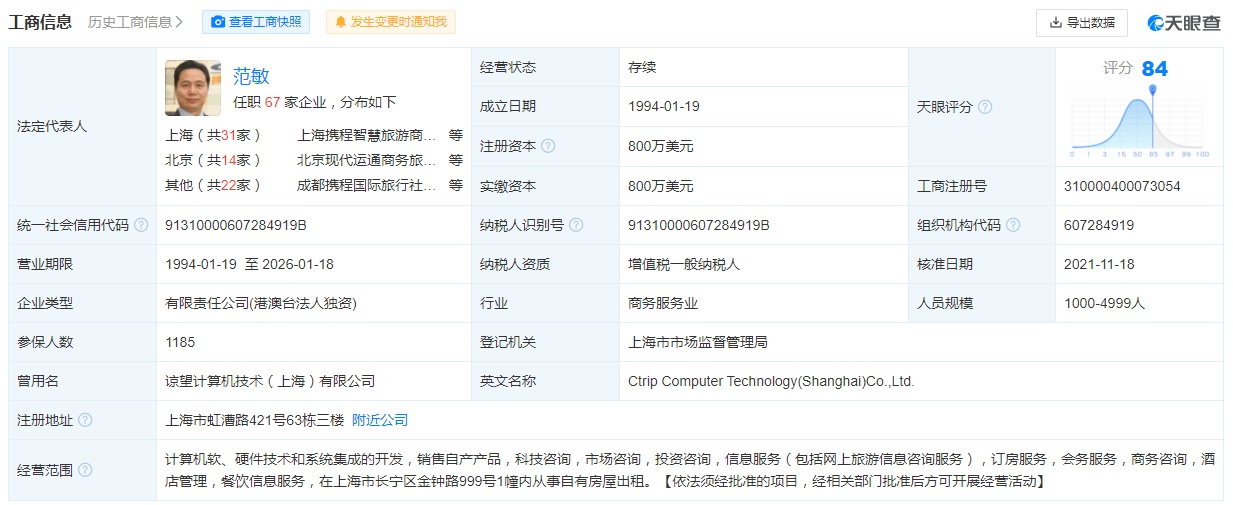Open 成都携程国际旅行社 company link

(x=366, y=185)
